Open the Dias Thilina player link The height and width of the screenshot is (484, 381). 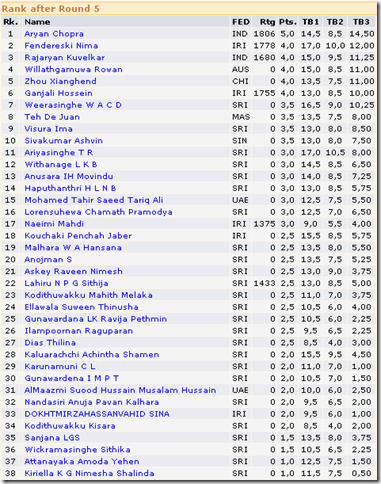coord(50,343)
